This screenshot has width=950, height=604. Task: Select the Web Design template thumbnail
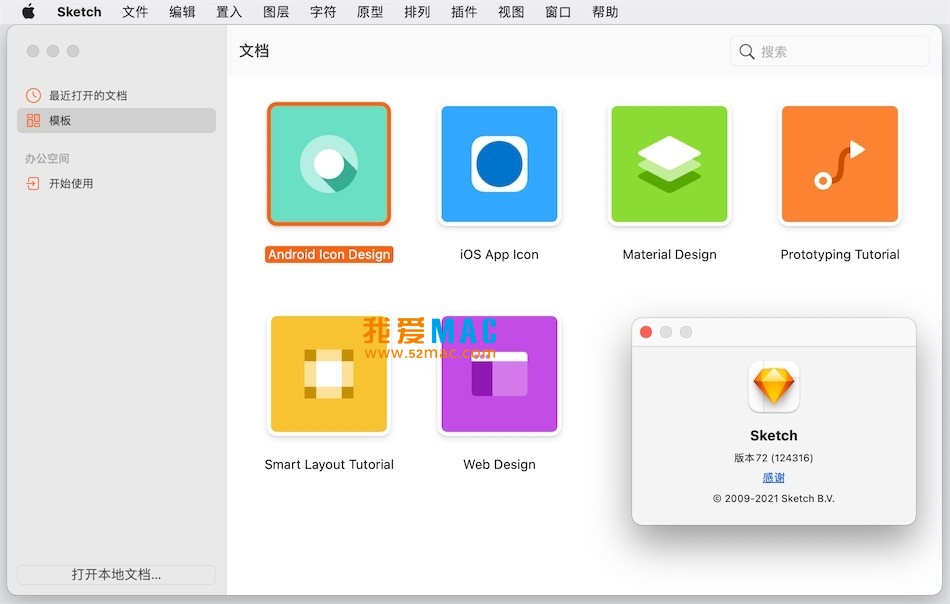click(x=499, y=374)
